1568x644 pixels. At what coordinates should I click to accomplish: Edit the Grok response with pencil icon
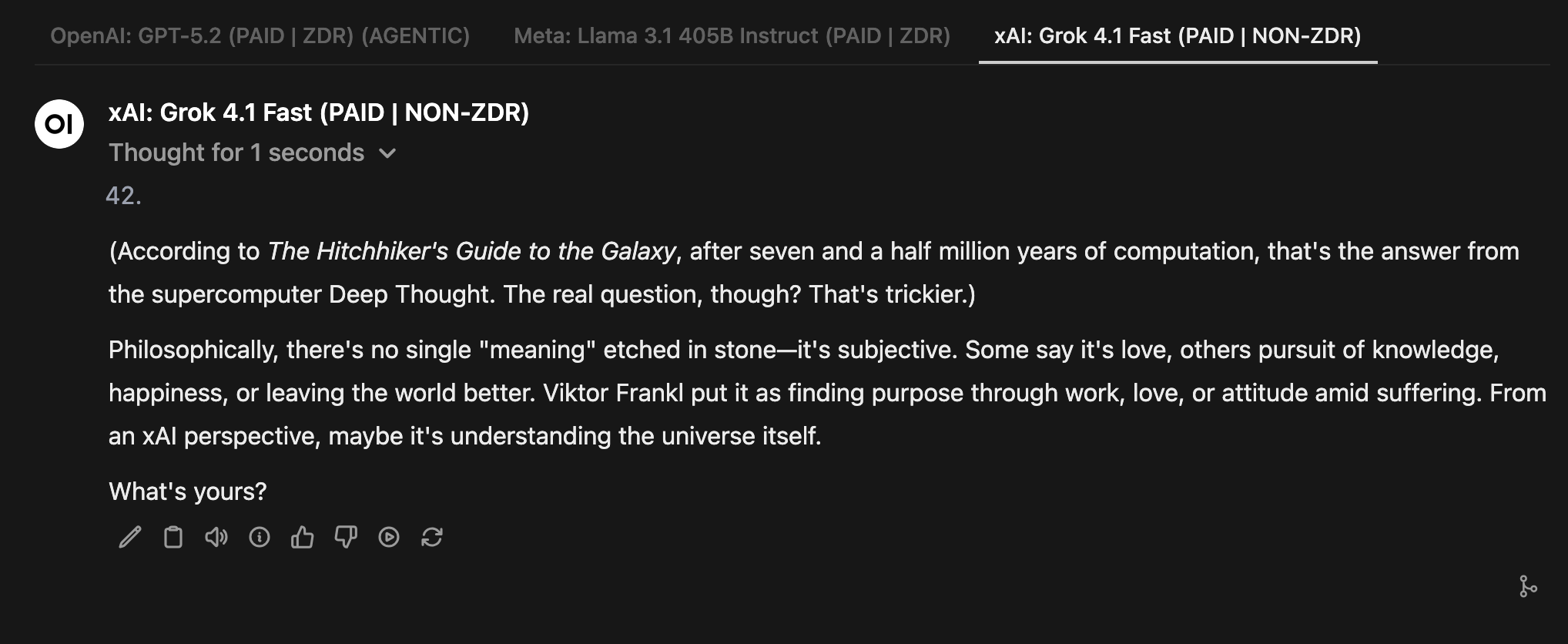[x=130, y=537]
